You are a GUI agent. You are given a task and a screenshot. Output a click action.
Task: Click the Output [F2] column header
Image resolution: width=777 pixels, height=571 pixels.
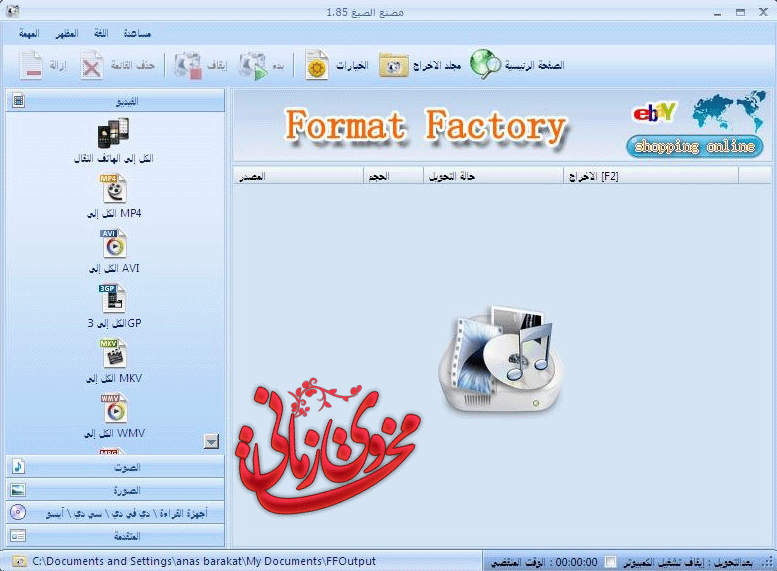(651, 176)
